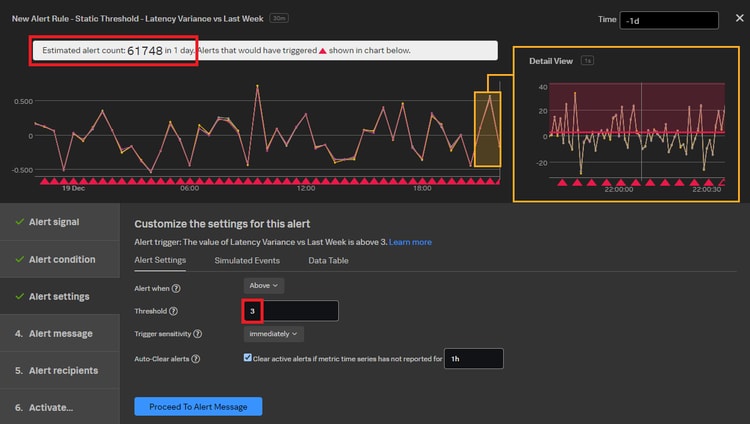Open the Data Table tab
The image size is (750, 424).
coord(329,261)
